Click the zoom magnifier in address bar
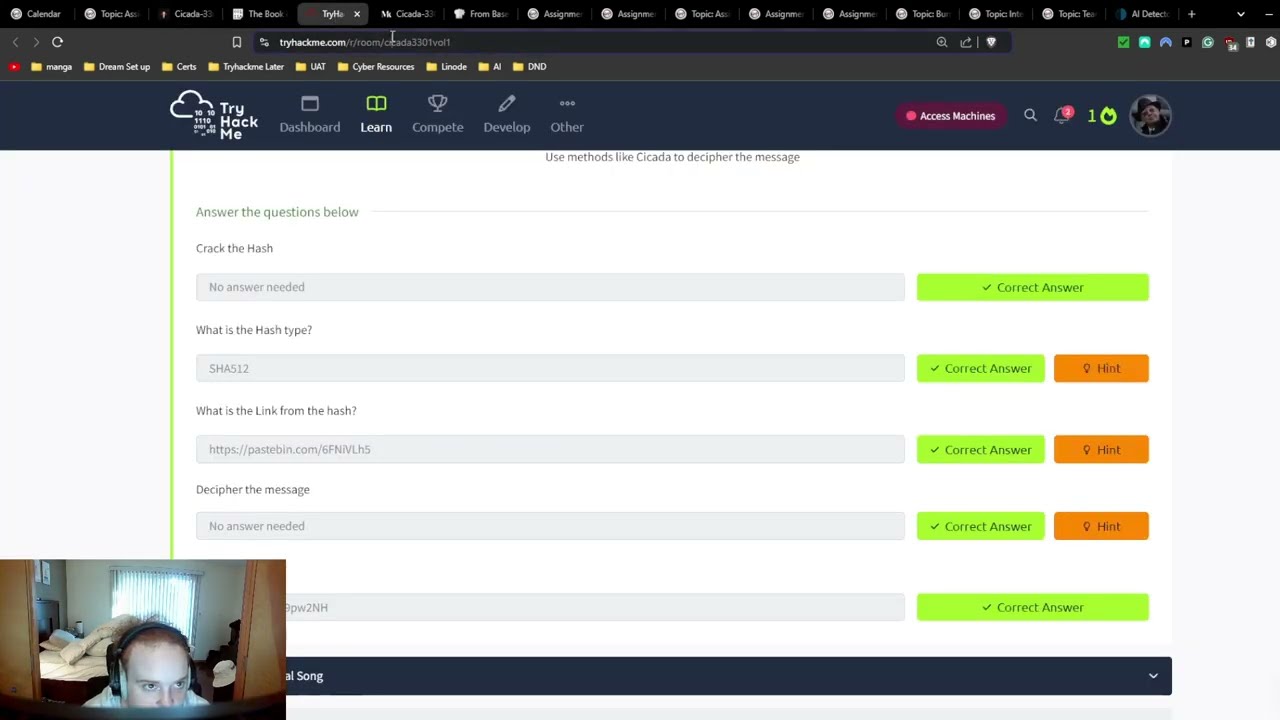 click(x=942, y=42)
